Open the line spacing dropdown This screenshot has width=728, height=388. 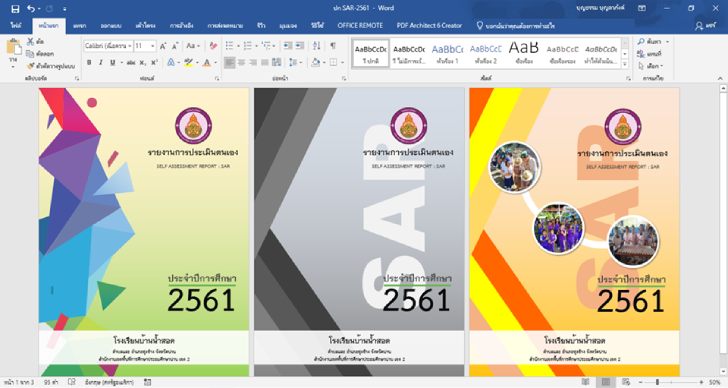click(x=295, y=62)
